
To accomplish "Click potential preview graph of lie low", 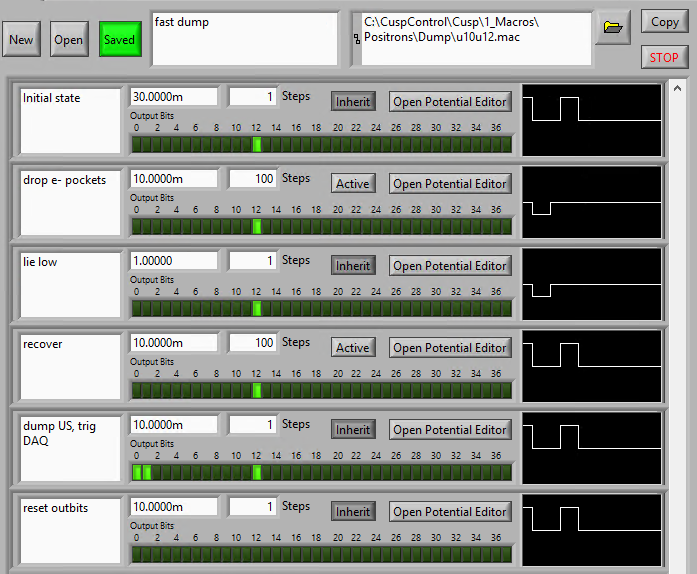I will [592, 284].
